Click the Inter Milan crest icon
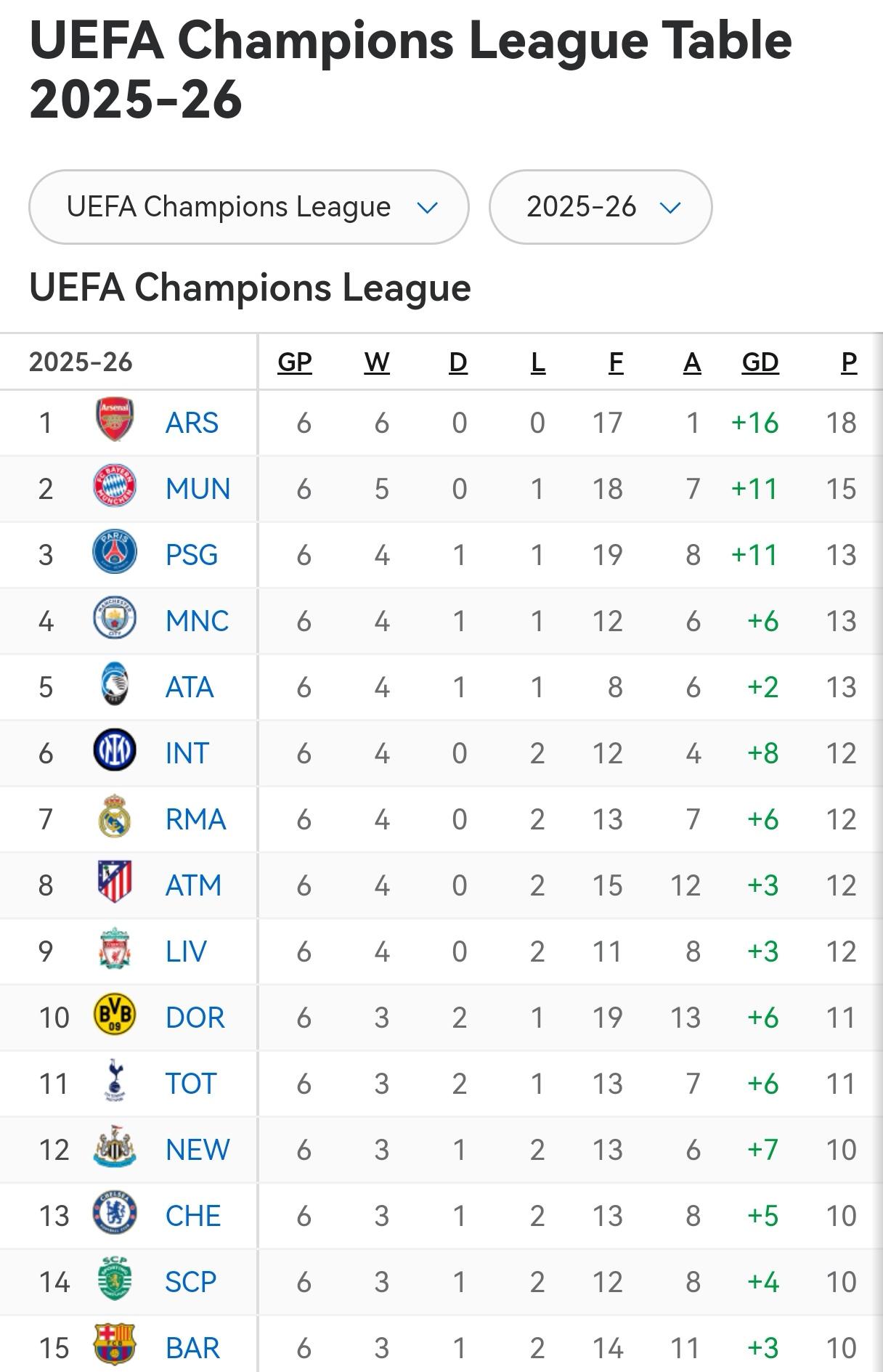 115,750
